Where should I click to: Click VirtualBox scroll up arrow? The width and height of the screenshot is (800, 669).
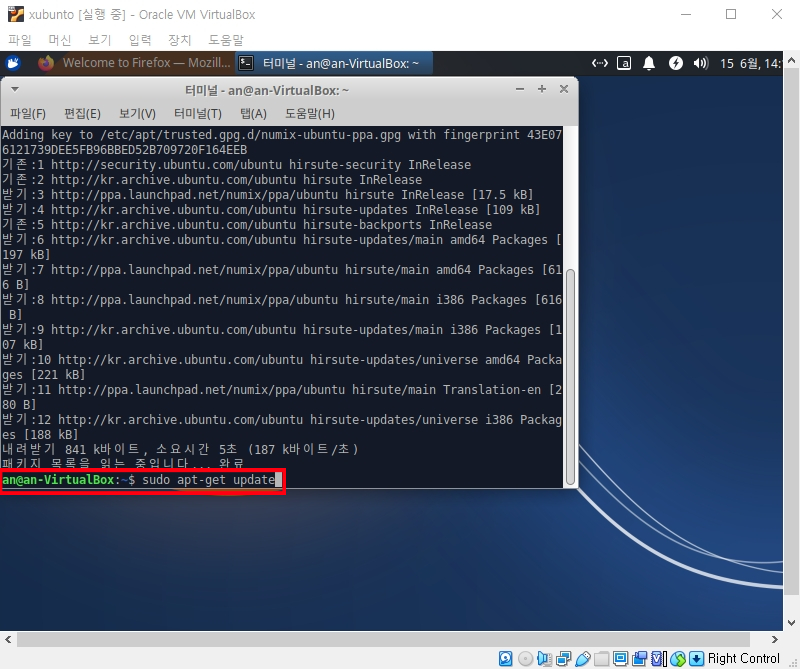point(791,60)
